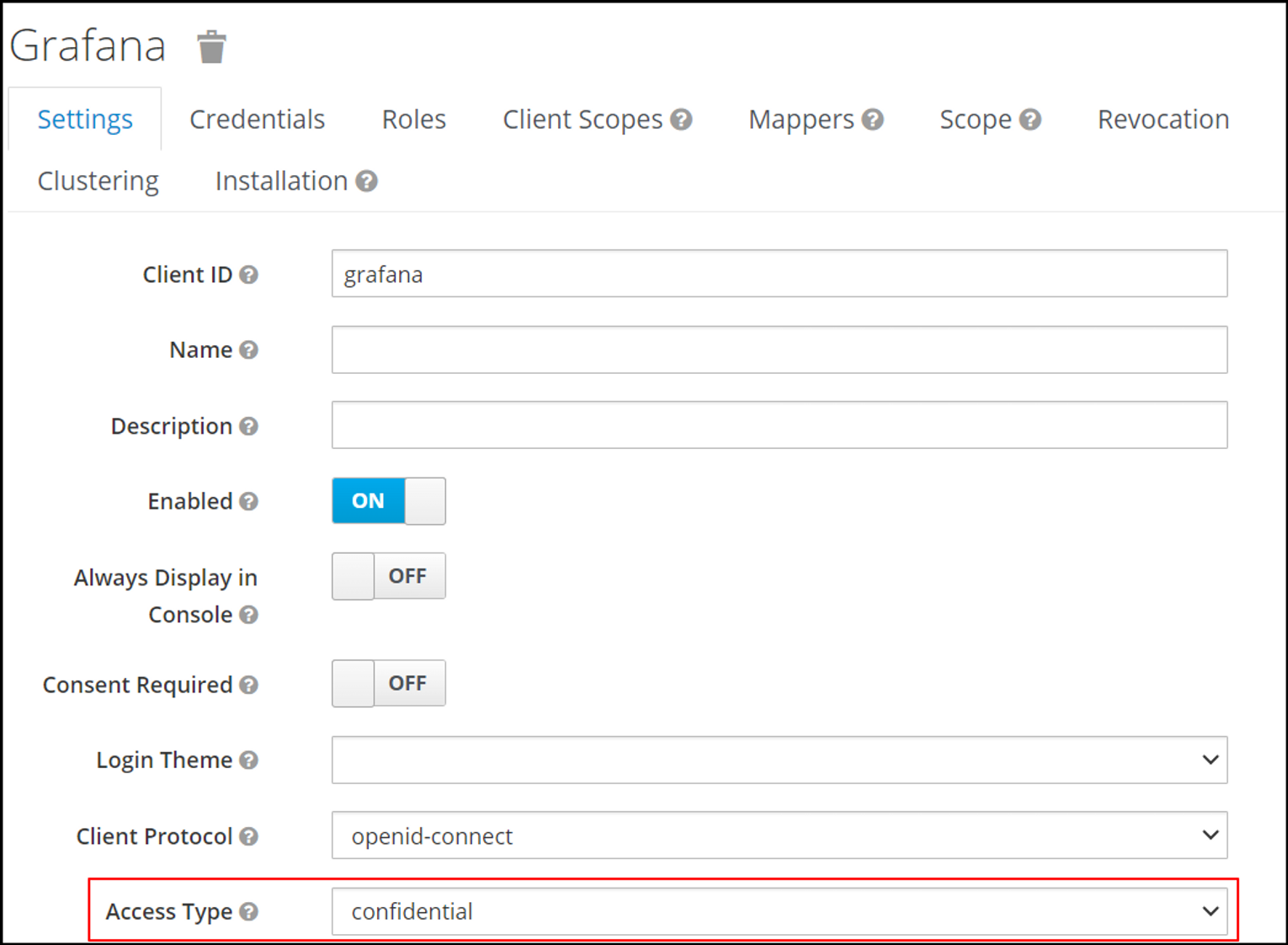Click the Client ID field containing grafana
Screen dimensions: 1288x945
pos(780,274)
